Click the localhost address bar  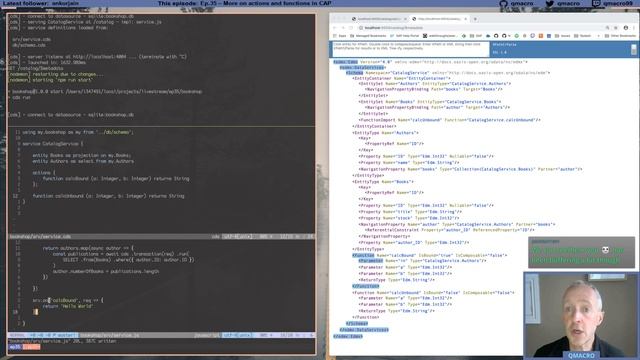(480, 28)
